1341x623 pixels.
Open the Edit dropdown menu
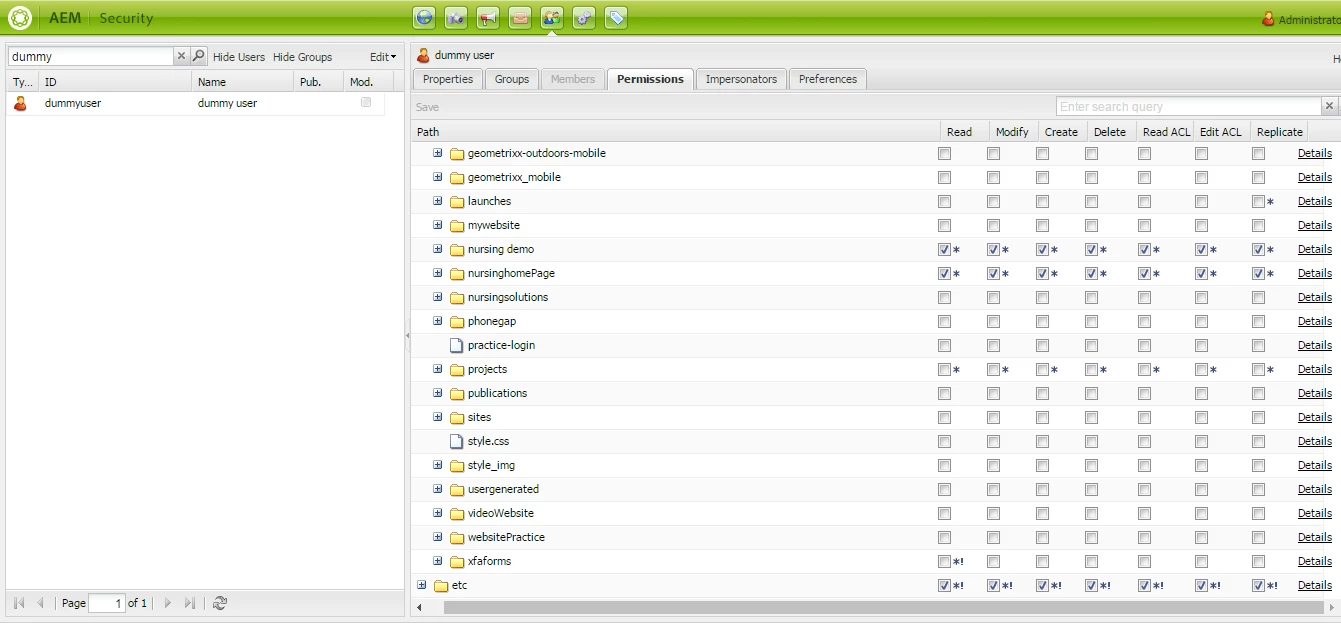[383, 57]
